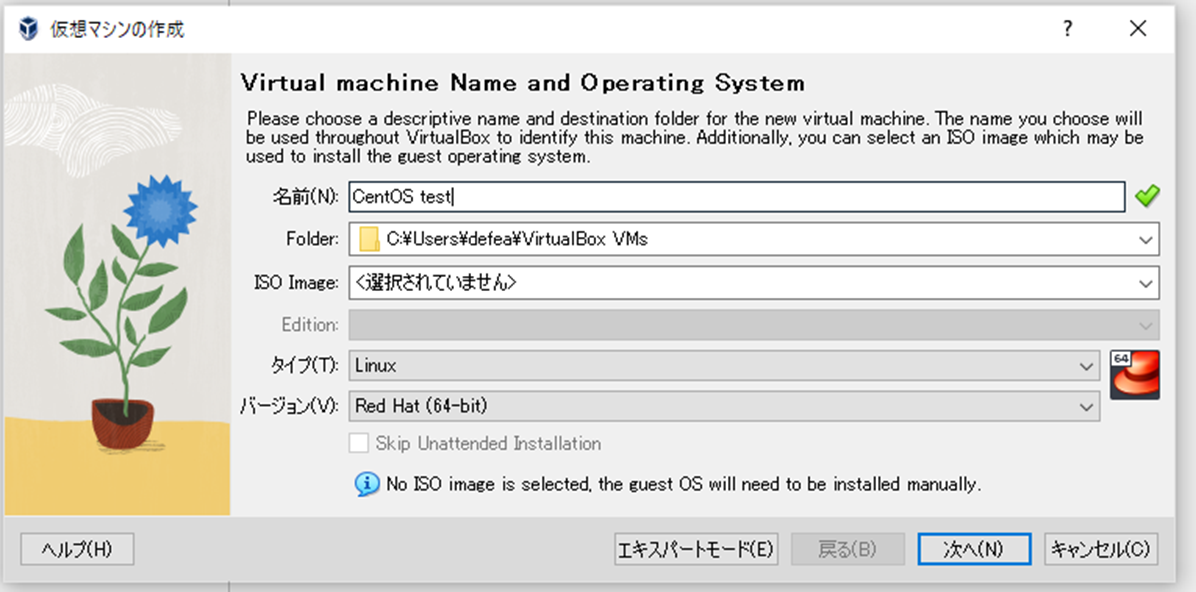
Task: Click the green checkmark beside name field
Action: click(x=1147, y=197)
